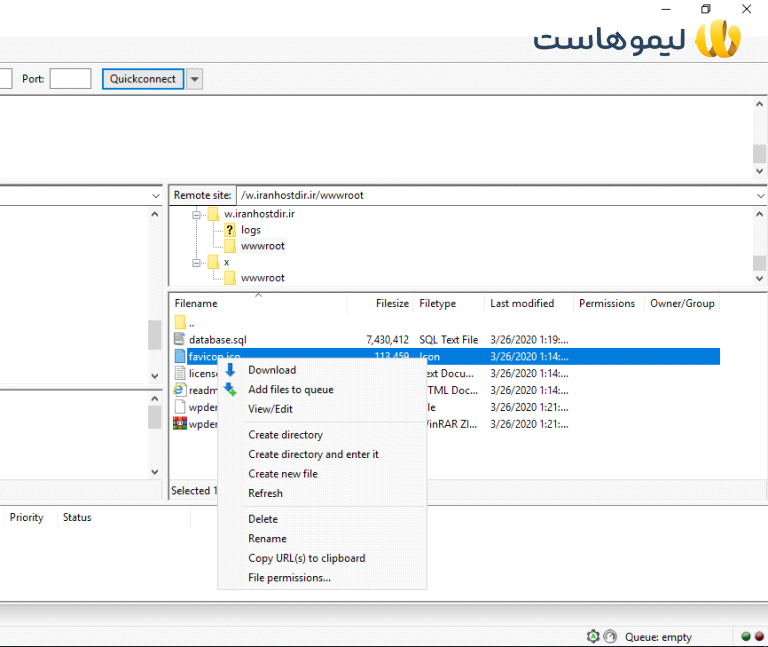This screenshot has width=768, height=647.
Task: Click the Port input field
Action: click(x=71, y=78)
